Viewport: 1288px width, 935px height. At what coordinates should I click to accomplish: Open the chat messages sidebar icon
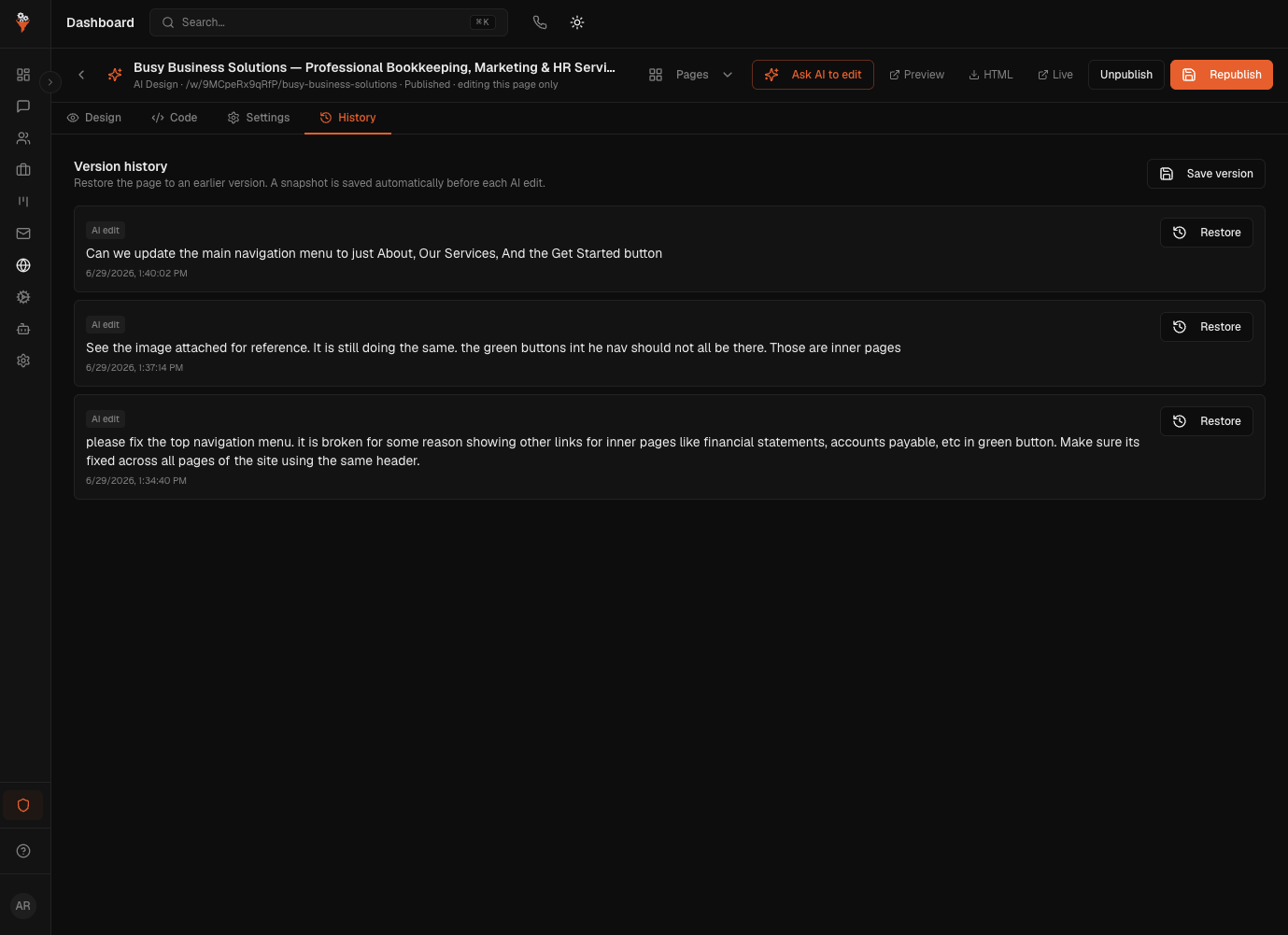(23, 106)
